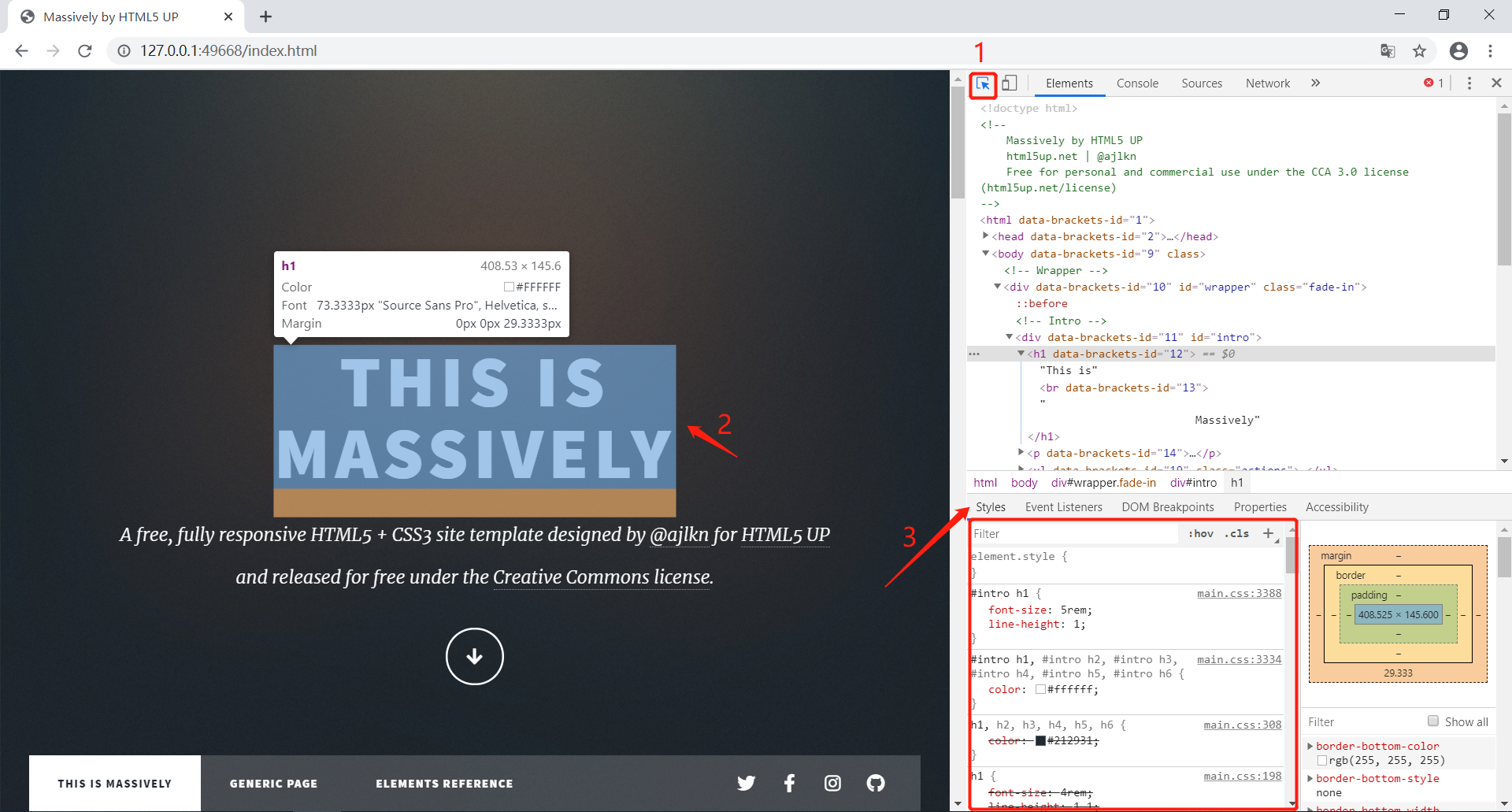This screenshot has height=812, width=1512.
Task: Switch to the Sources tab
Action: point(1202,83)
